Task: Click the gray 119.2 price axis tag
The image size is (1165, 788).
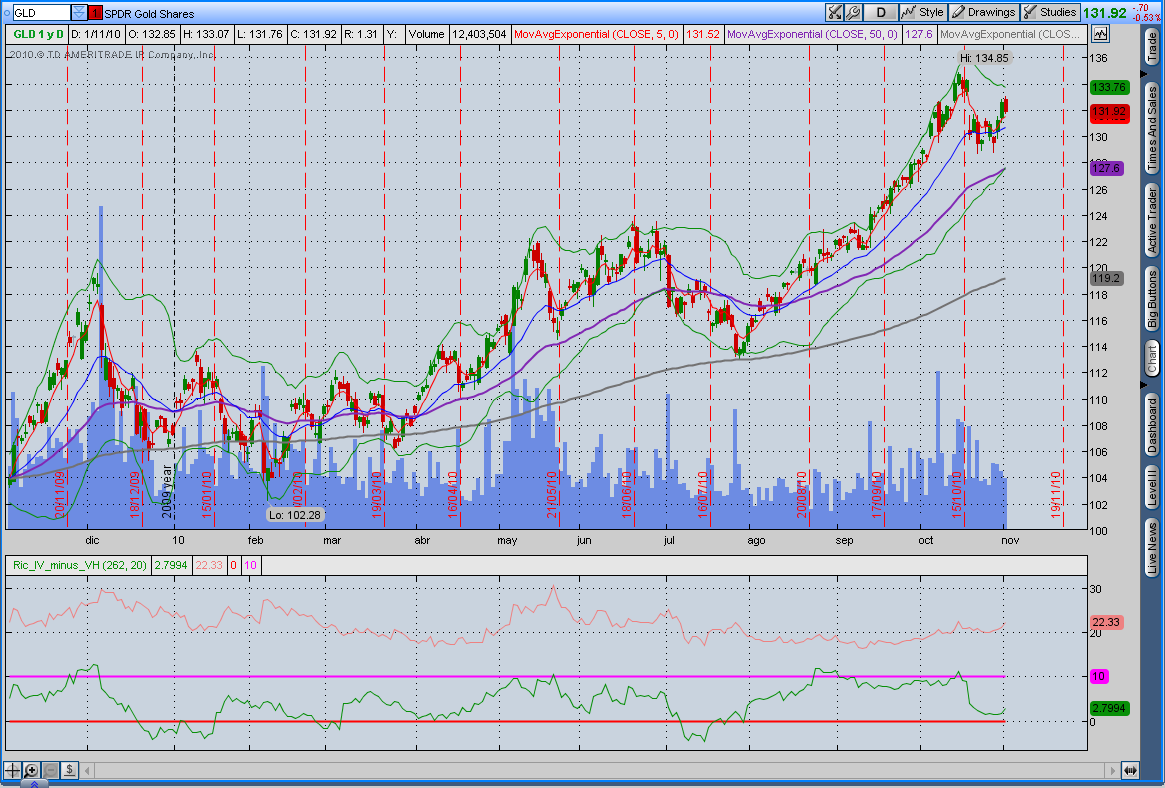Action: 1106,279
